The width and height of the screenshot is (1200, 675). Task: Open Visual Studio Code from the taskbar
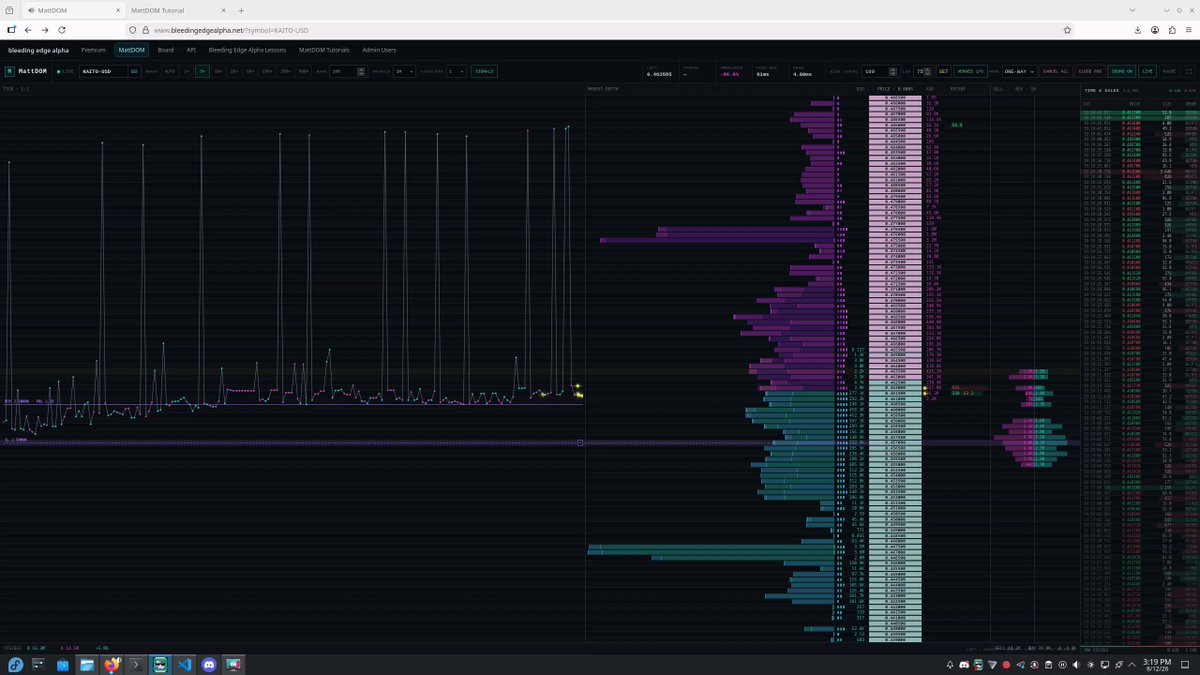pos(184,664)
